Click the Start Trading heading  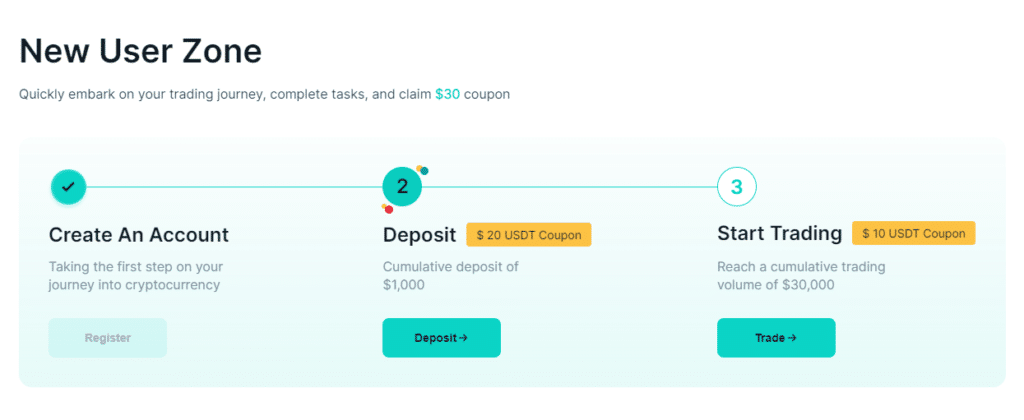pyautogui.click(x=779, y=234)
